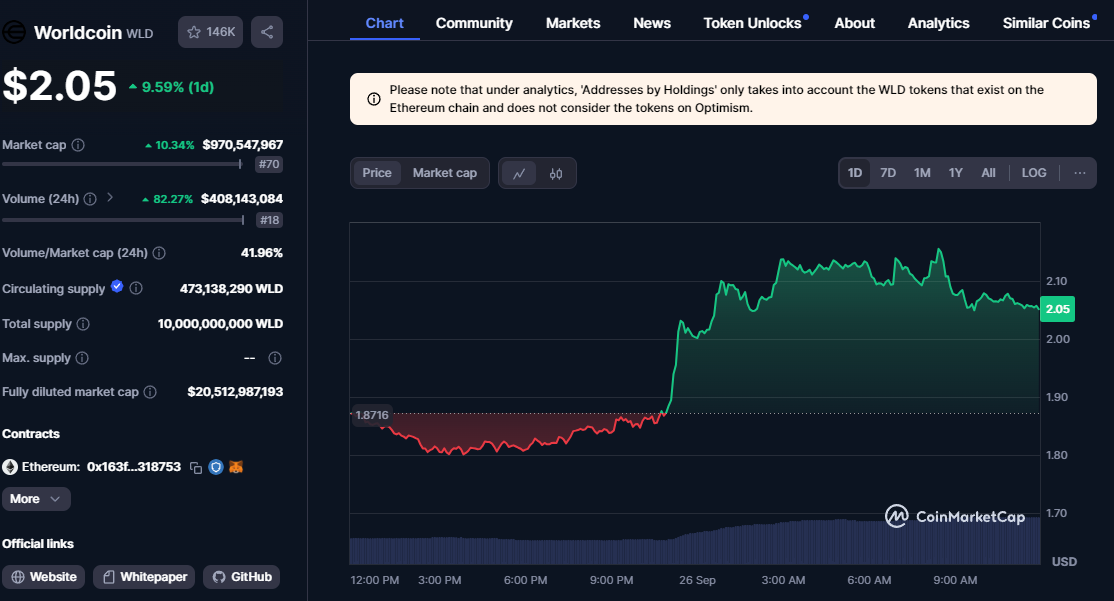Click the verified badge beside Circulating supply
1114x601 pixels.
(117, 286)
